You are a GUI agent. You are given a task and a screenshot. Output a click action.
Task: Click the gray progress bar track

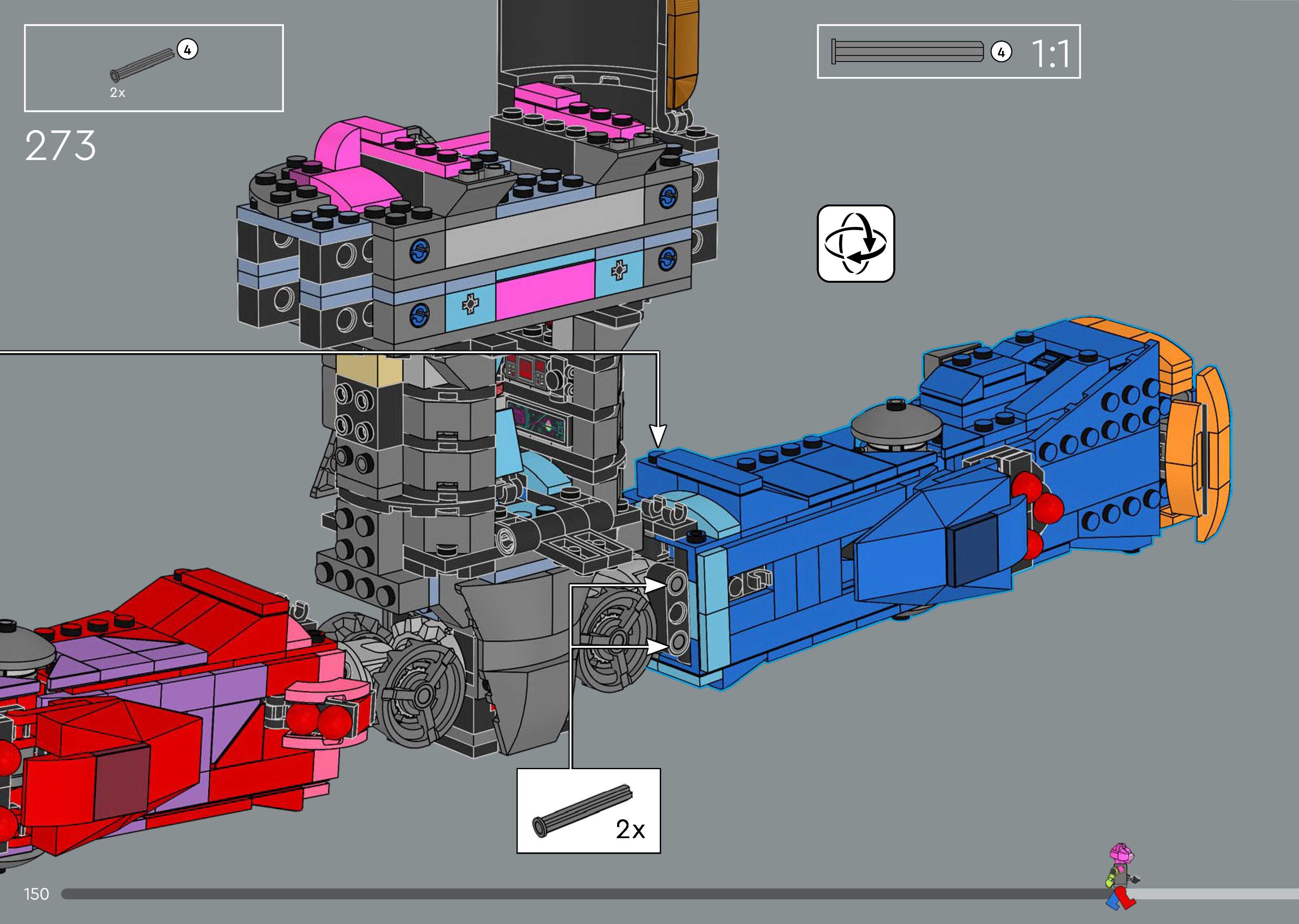pyautogui.click(x=569, y=894)
